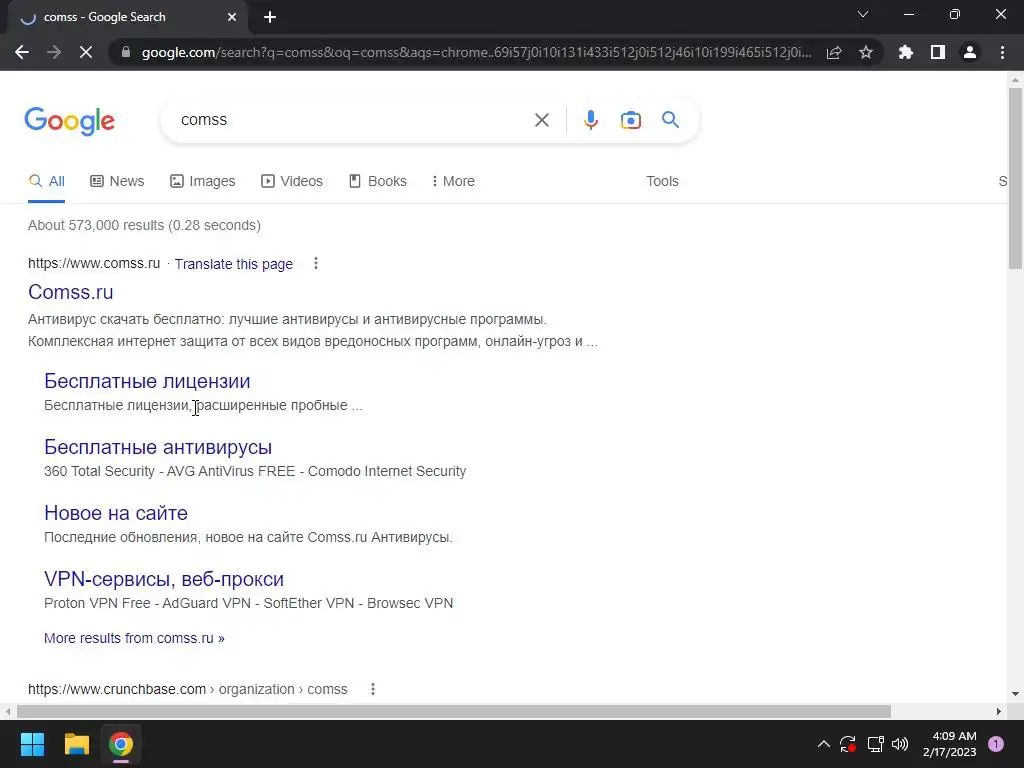Open volume control in tray
Image resolution: width=1024 pixels, height=768 pixels.
[x=900, y=744]
